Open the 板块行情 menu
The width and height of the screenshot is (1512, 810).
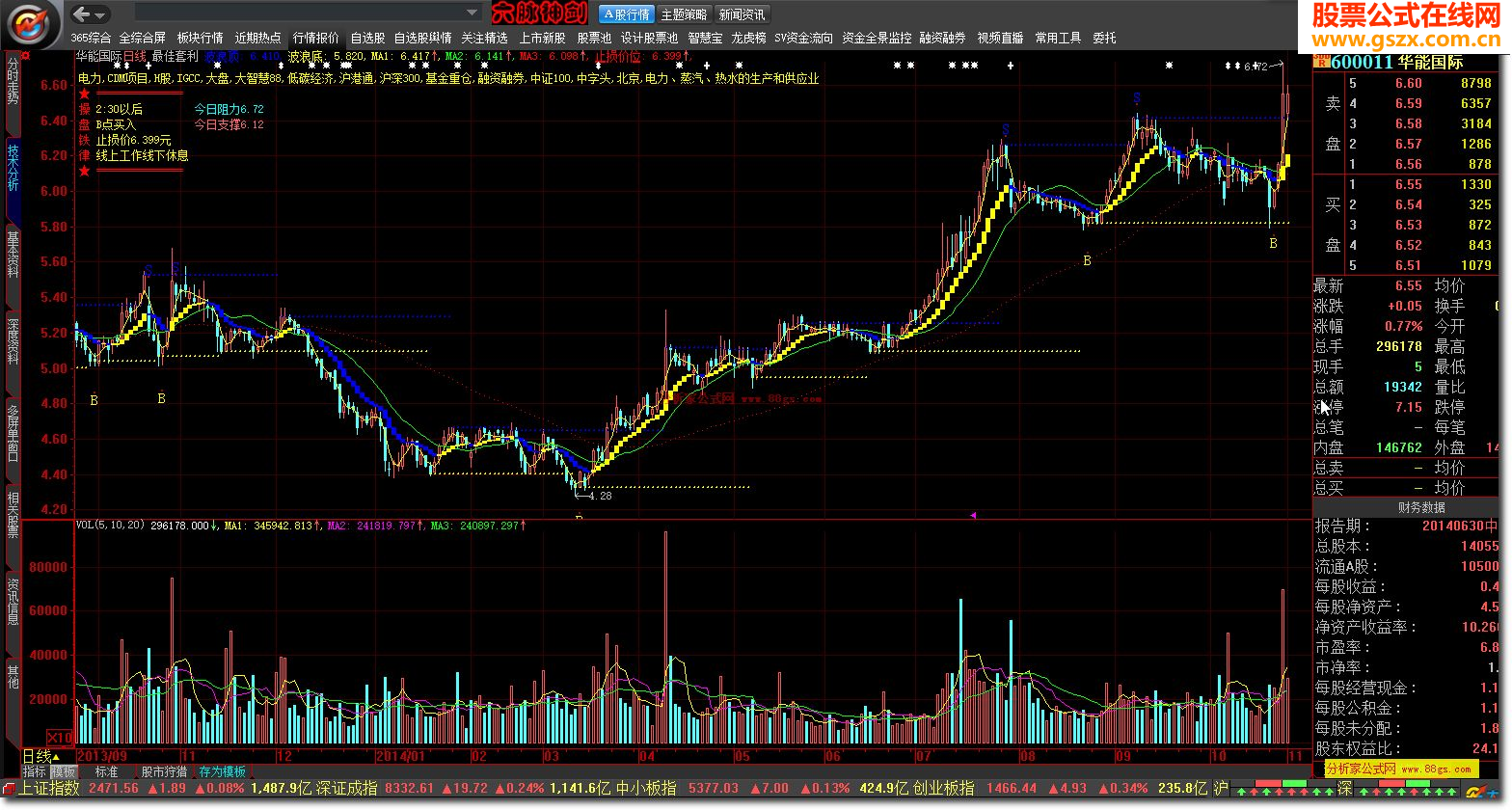point(201,38)
